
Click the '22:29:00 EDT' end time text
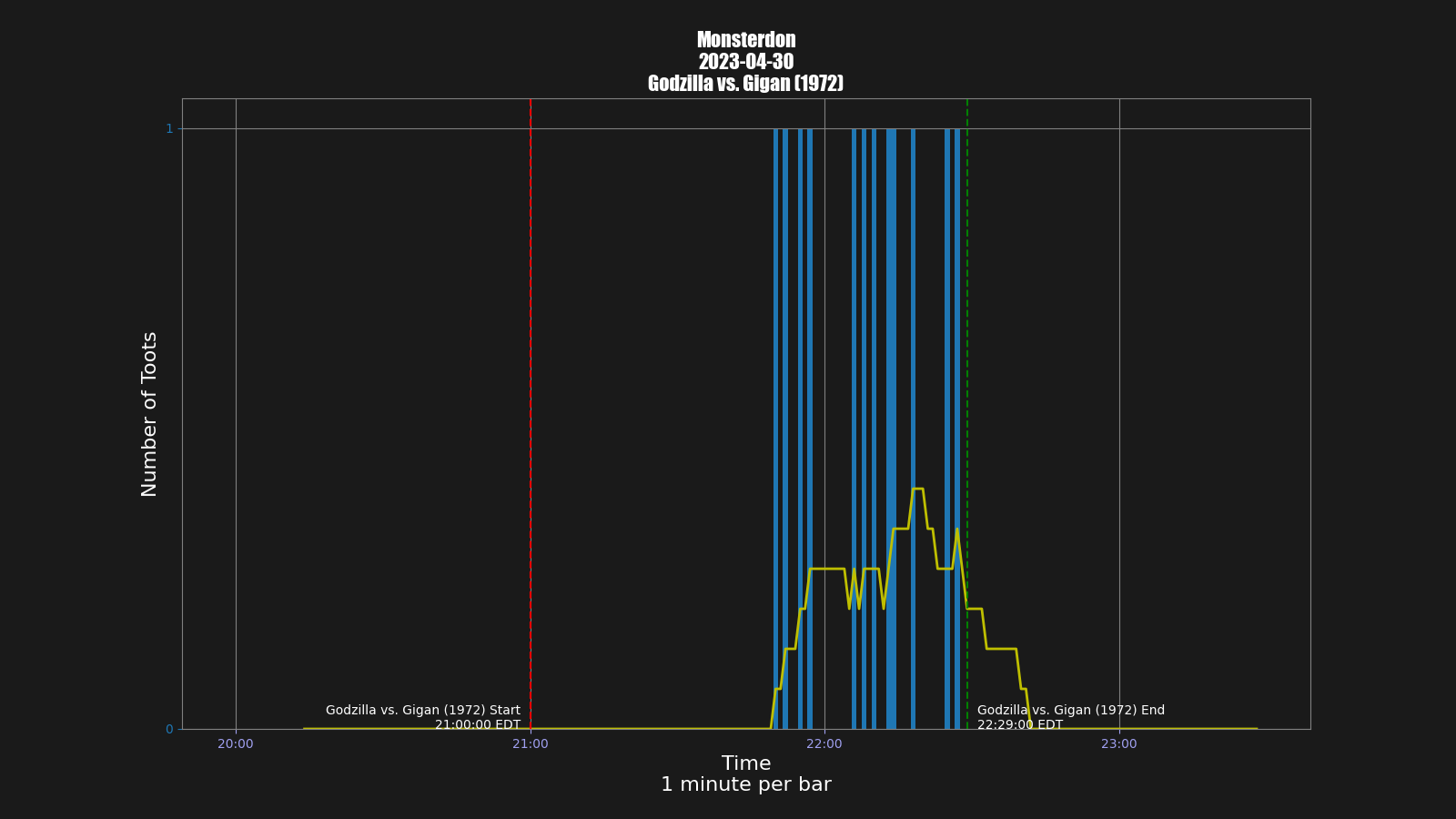pos(1020,724)
